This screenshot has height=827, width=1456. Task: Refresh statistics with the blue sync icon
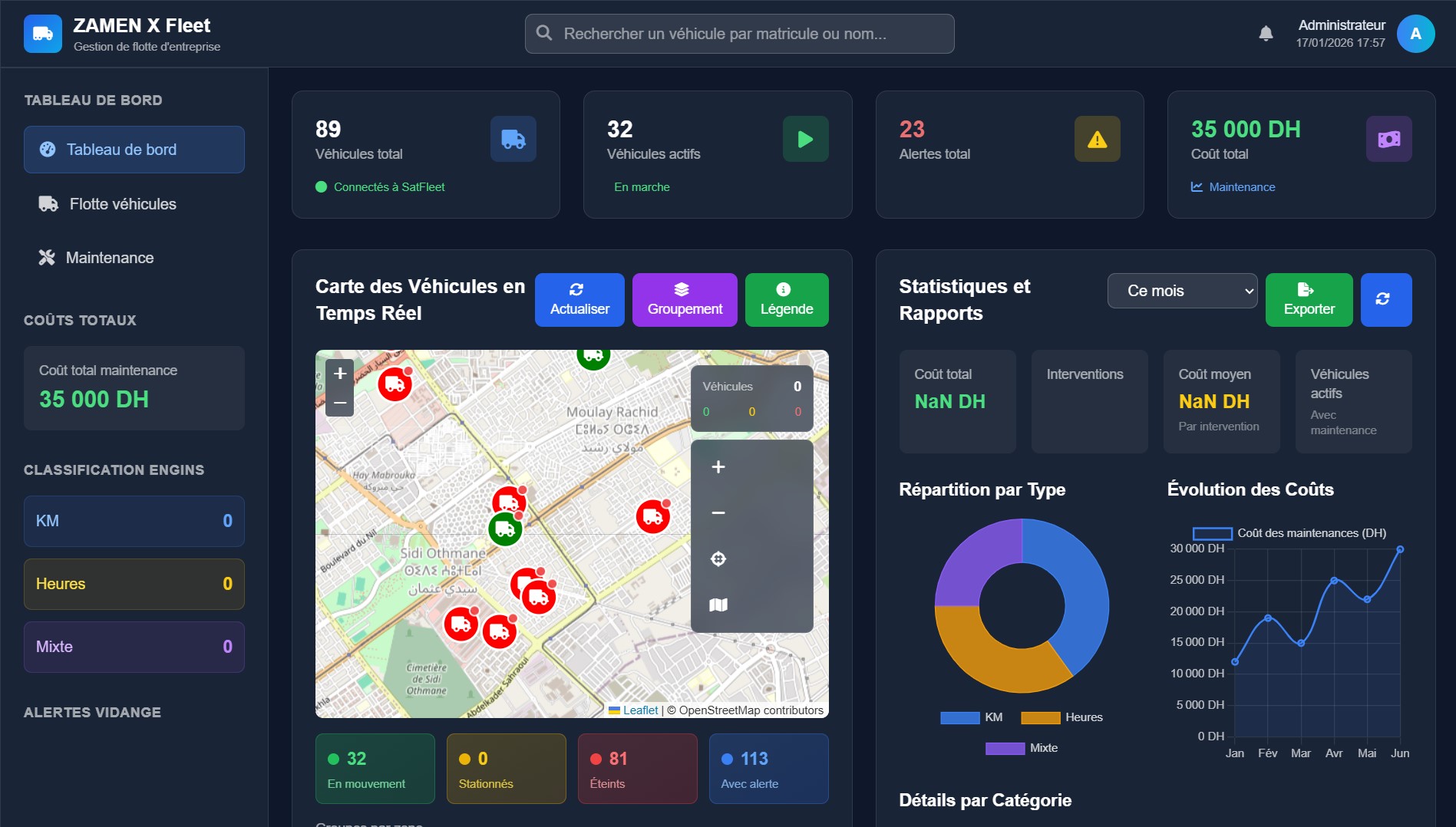coord(1385,299)
